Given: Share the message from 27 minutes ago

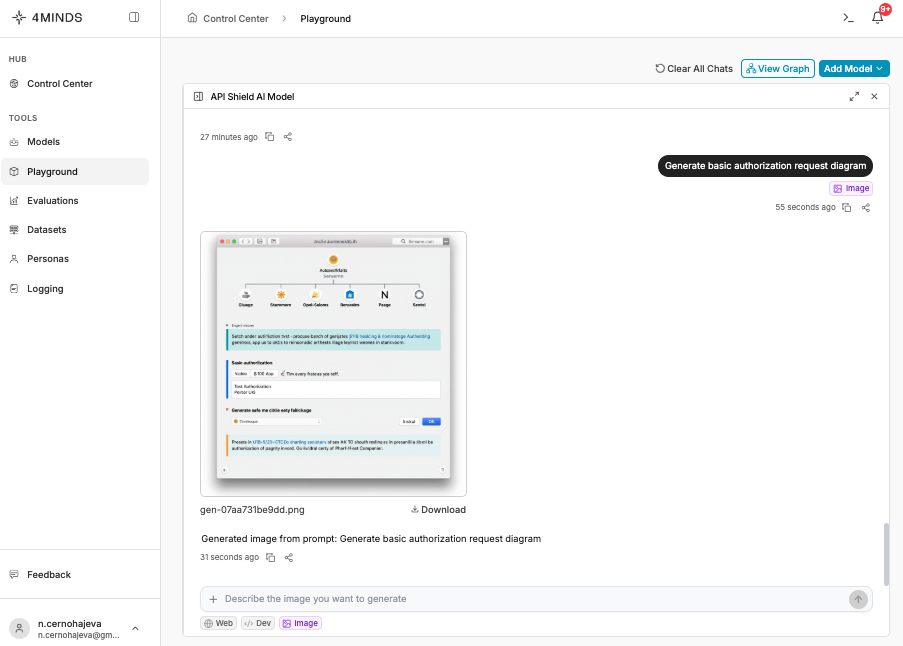Looking at the screenshot, I should (x=288, y=136).
